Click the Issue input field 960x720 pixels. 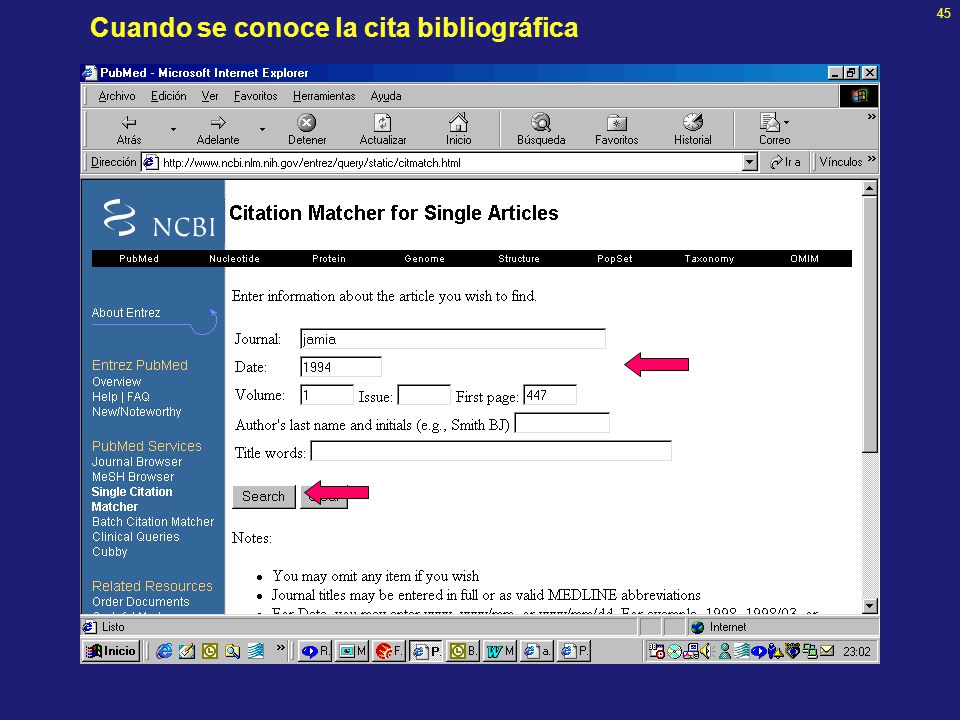click(424, 395)
